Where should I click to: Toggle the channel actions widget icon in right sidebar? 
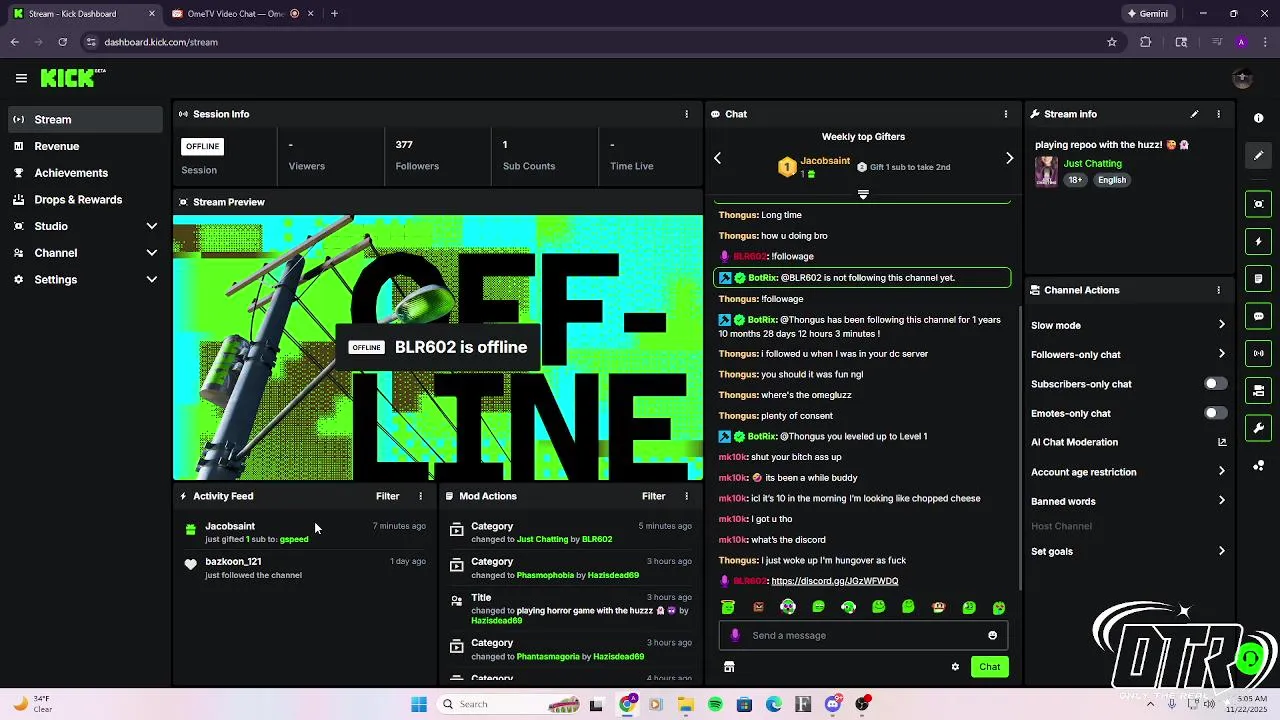click(1258, 390)
